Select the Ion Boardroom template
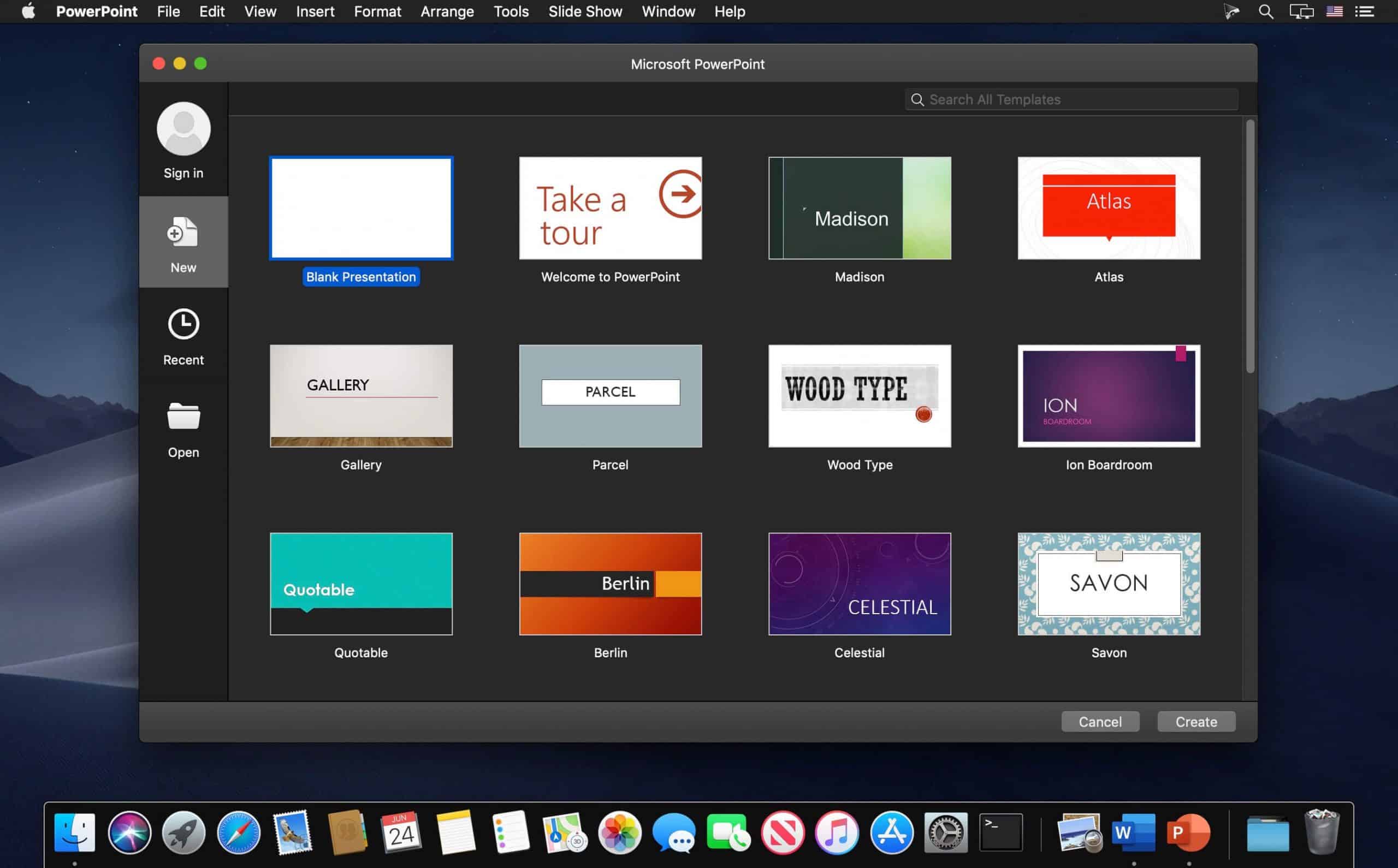 click(x=1109, y=395)
